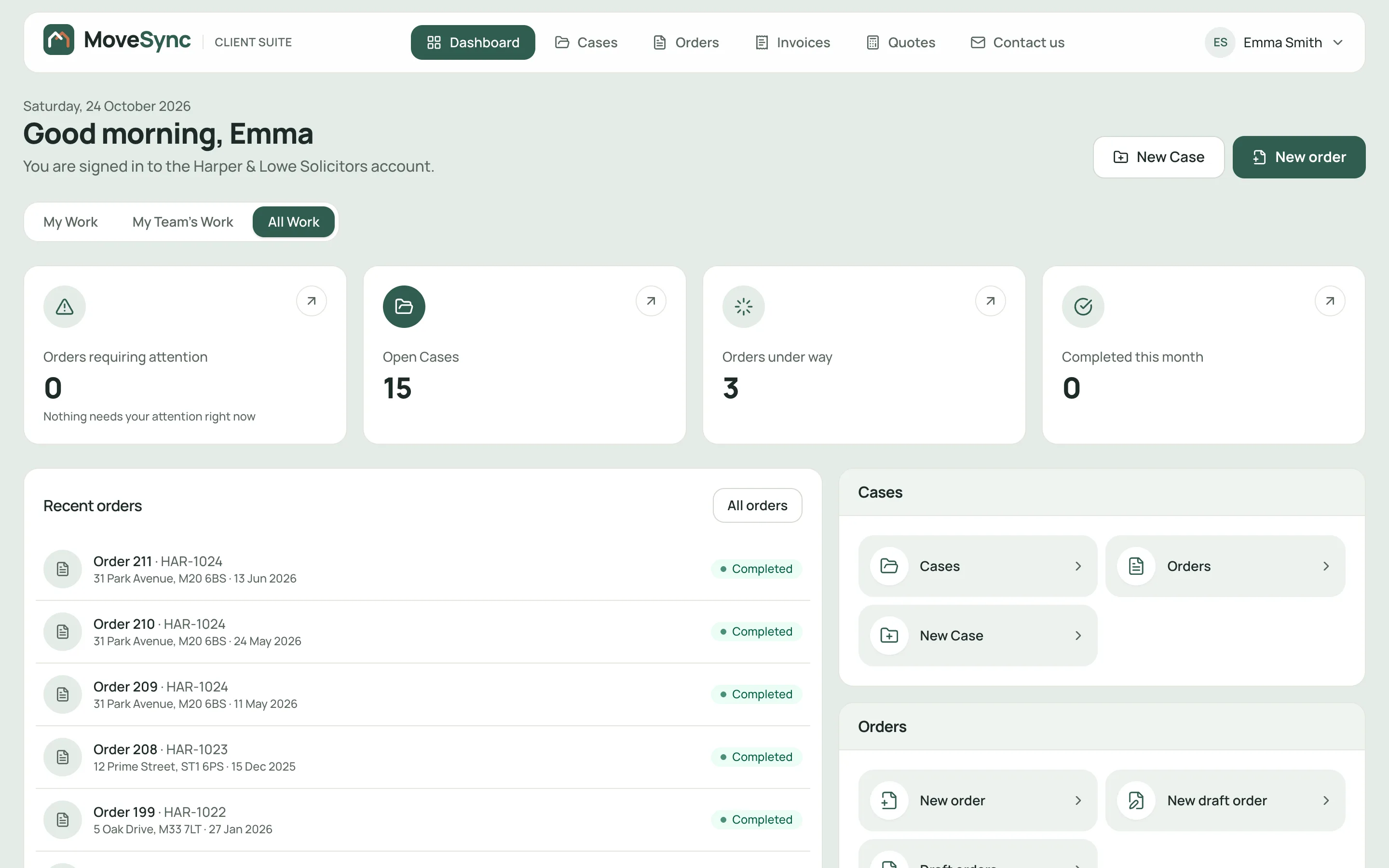Screen dimensions: 1389x868
Task: Click the MoveSync house logo icon
Action: click(x=58, y=40)
